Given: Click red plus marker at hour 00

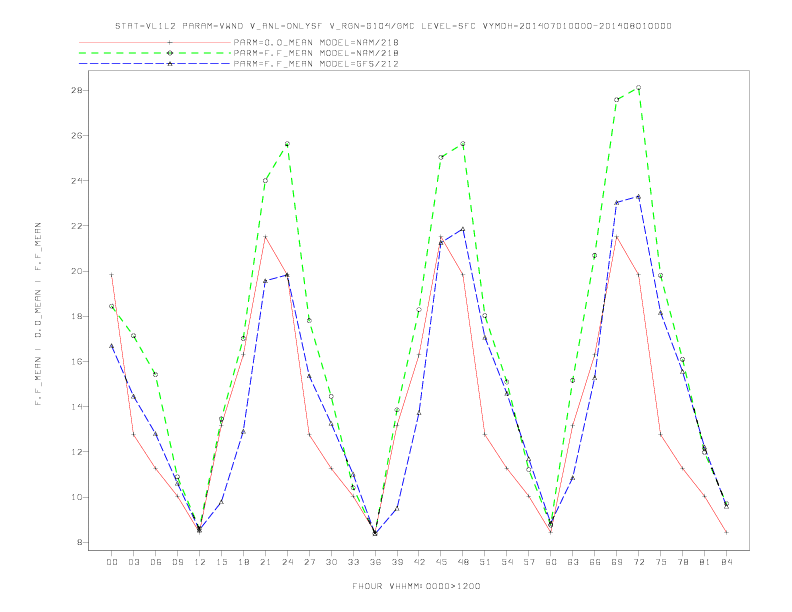Looking at the screenshot, I should click(x=112, y=275).
